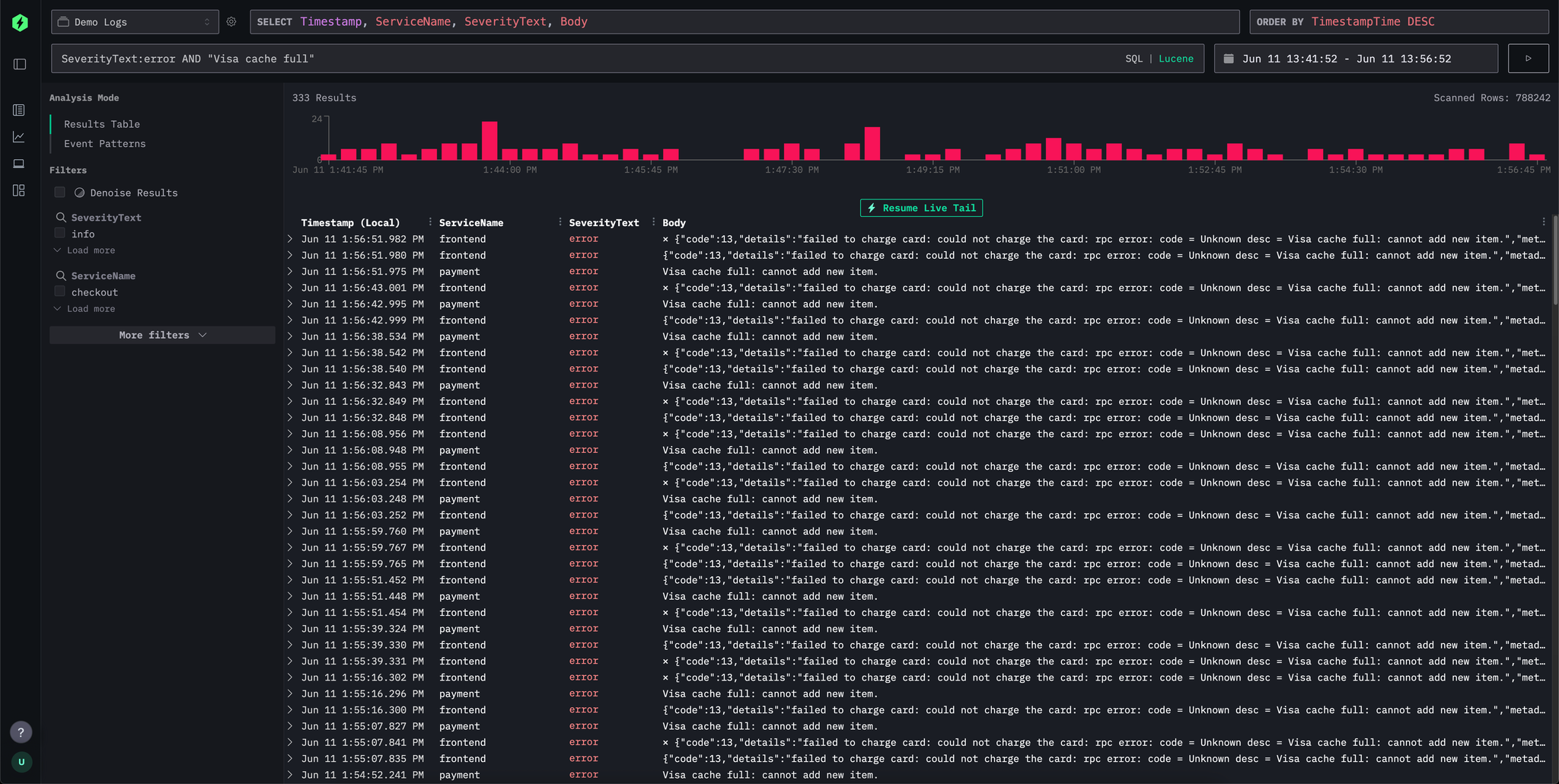Click the Resume Live Tail button
Screen dimensions: 1559x784
920,207
